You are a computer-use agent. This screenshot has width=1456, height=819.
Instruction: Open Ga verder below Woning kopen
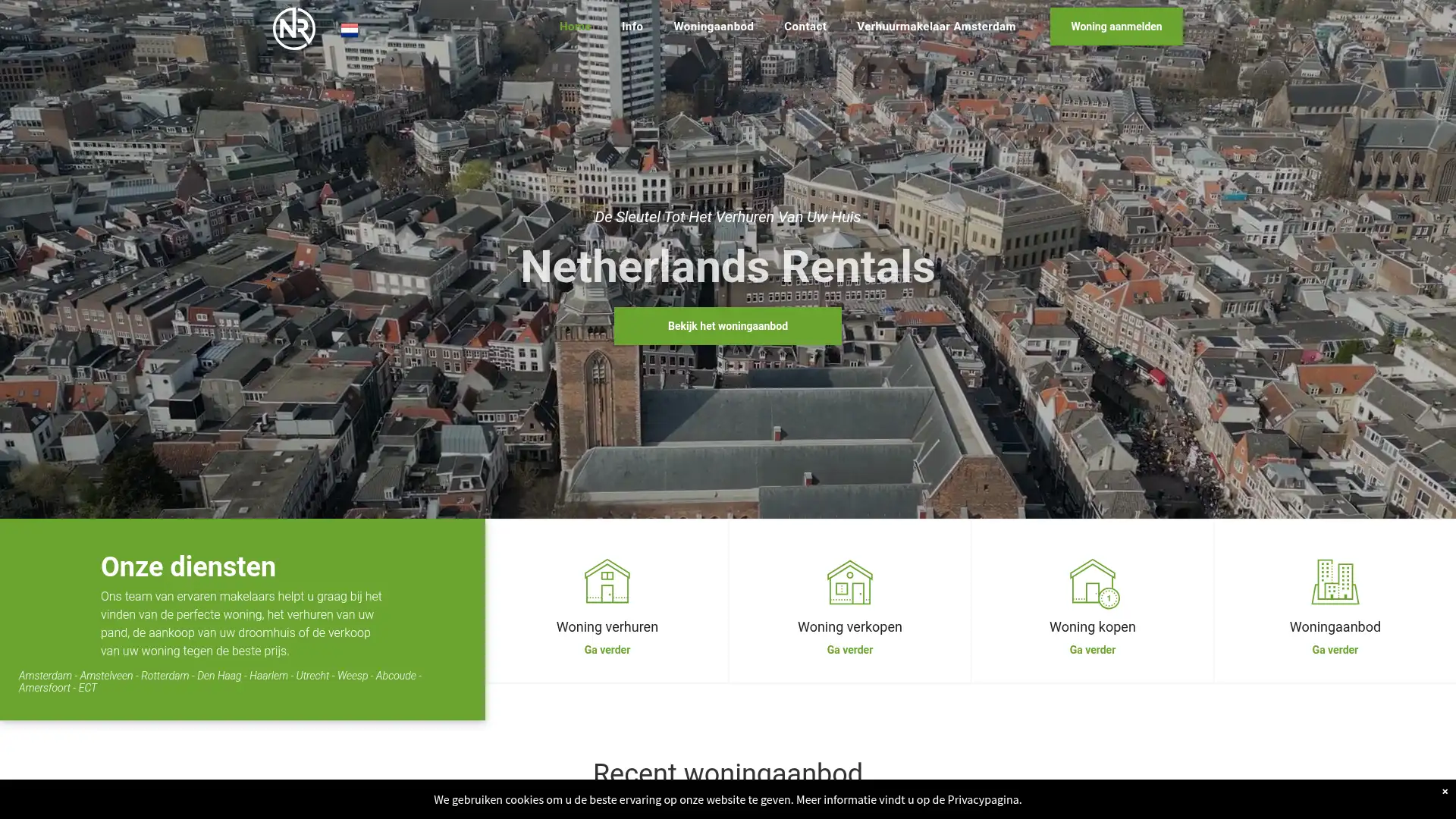pos(1092,649)
